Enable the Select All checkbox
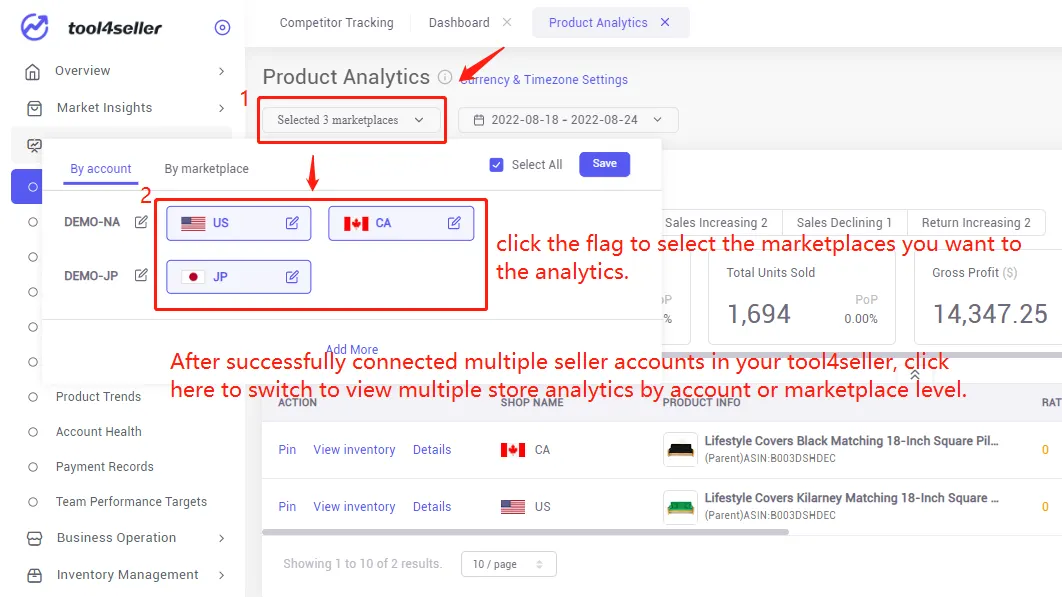 click(497, 164)
